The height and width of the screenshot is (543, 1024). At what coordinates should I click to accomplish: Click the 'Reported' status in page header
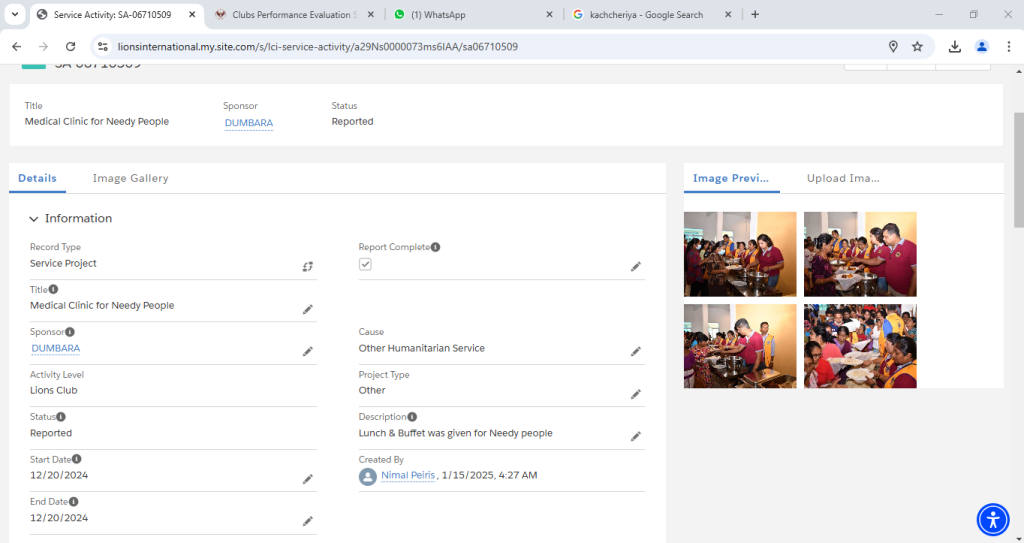tap(353, 122)
